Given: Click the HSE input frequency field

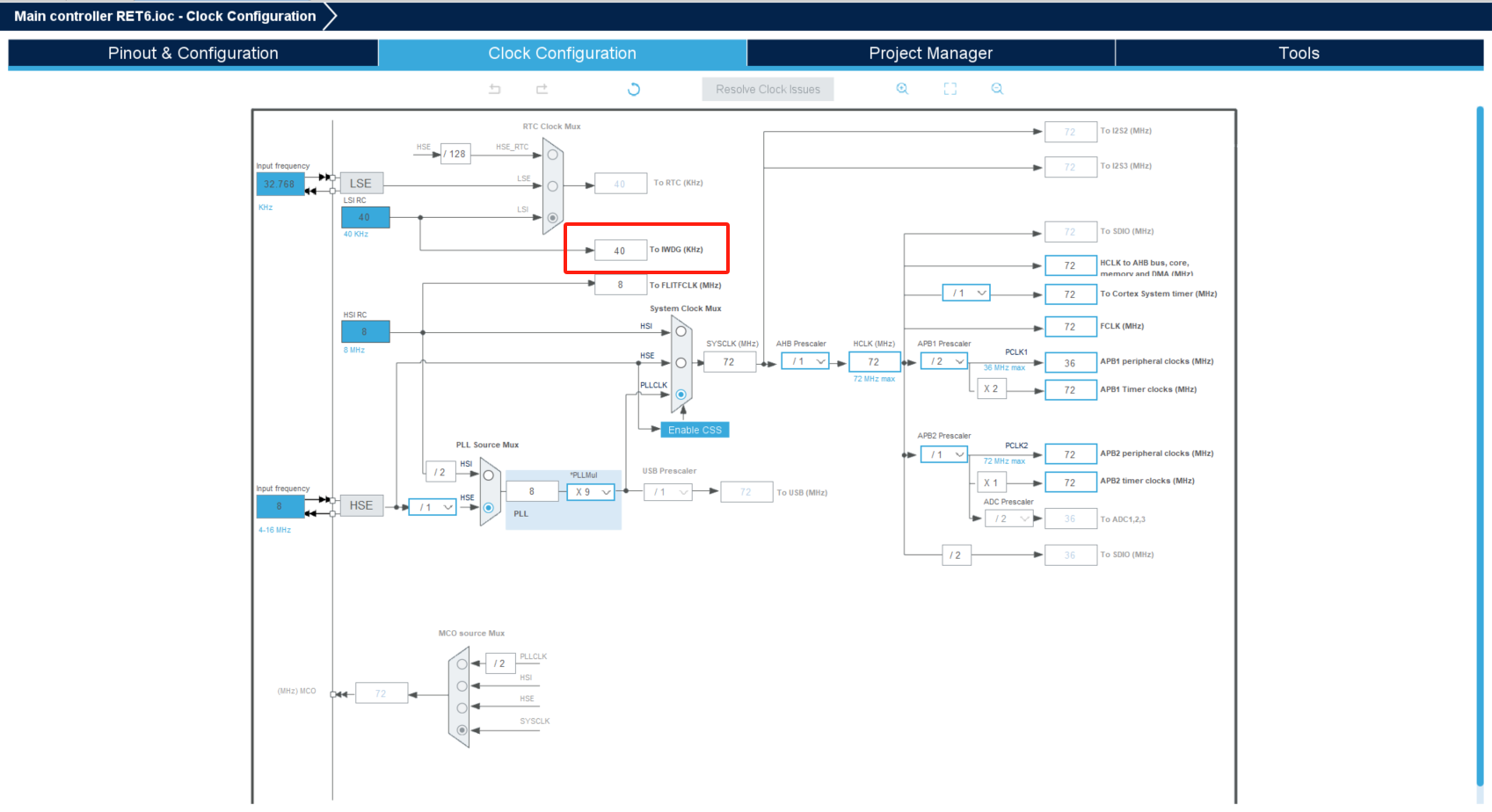Looking at the screenshot, I should coord(280,506).
